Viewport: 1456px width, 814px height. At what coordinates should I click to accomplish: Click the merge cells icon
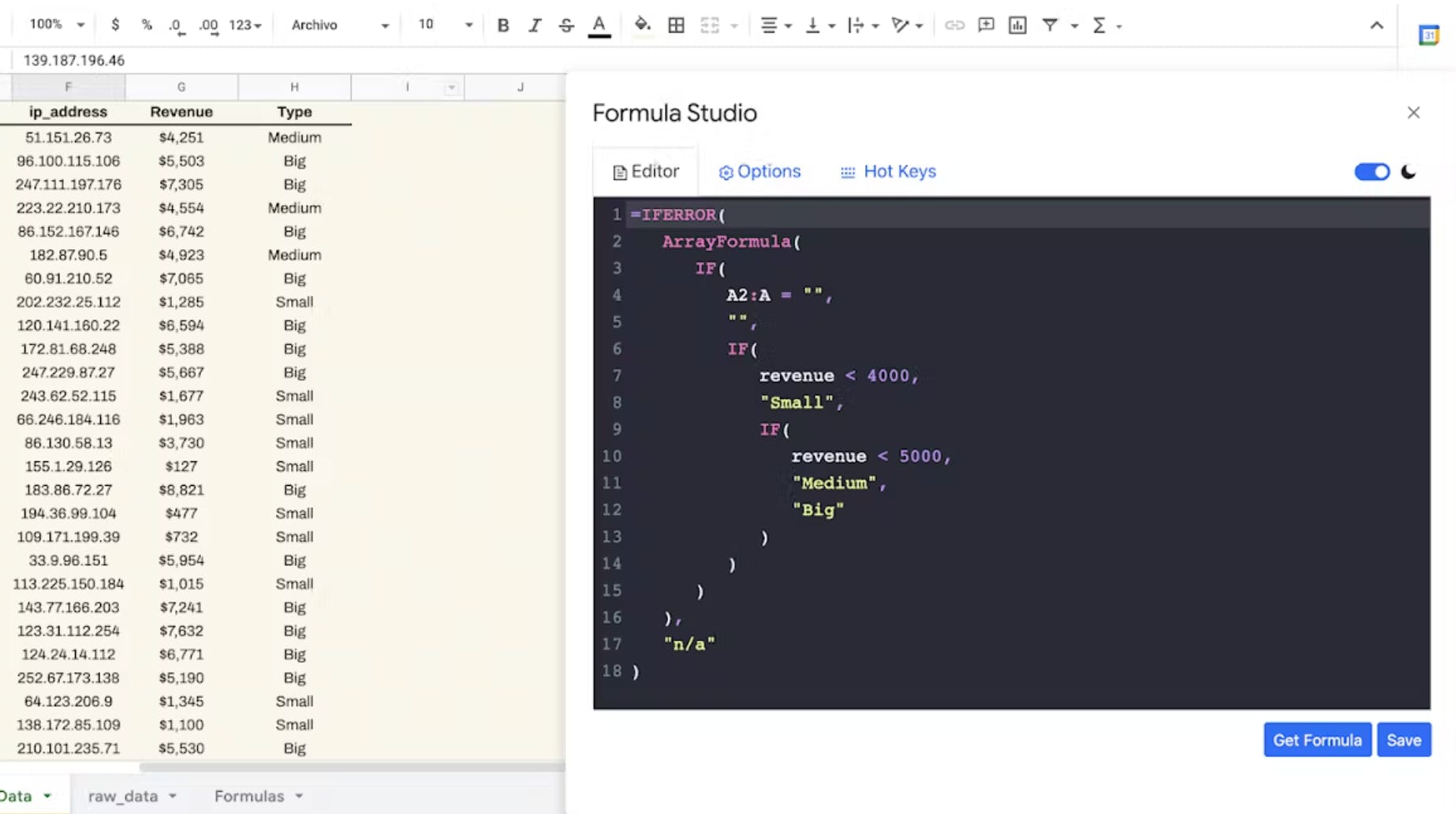click(x=710, y=25)
